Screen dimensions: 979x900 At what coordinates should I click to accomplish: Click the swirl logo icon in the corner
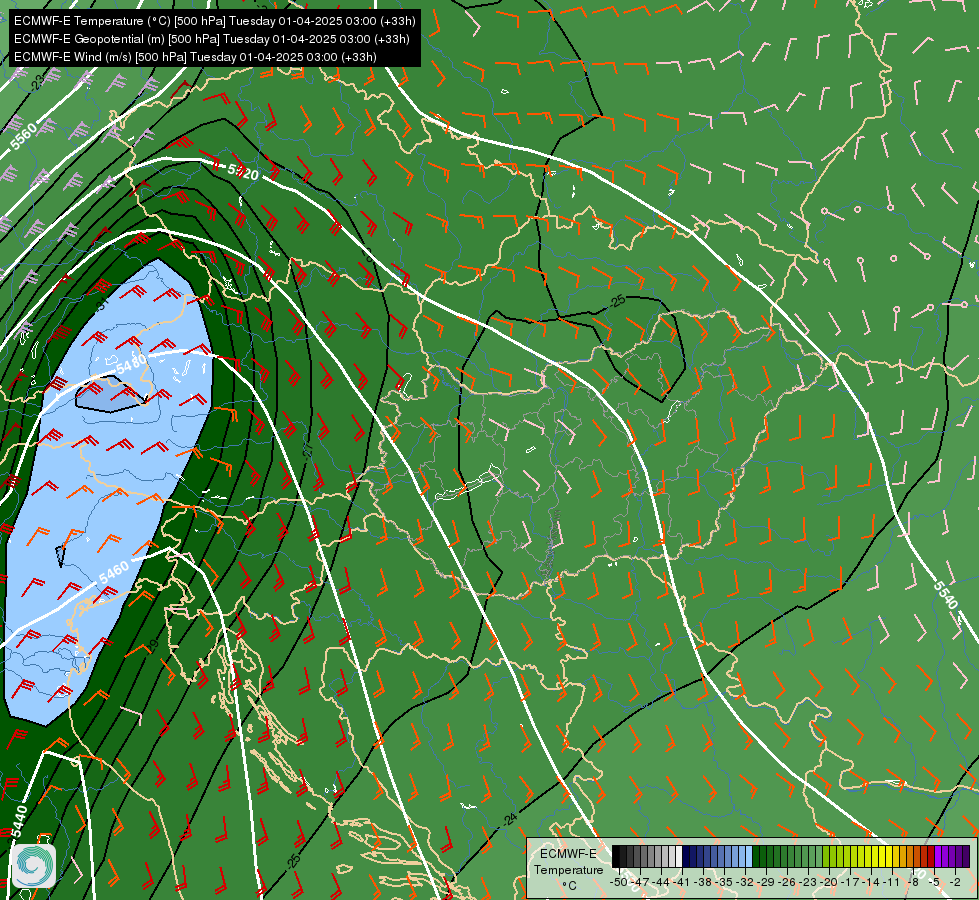[34, 866]
